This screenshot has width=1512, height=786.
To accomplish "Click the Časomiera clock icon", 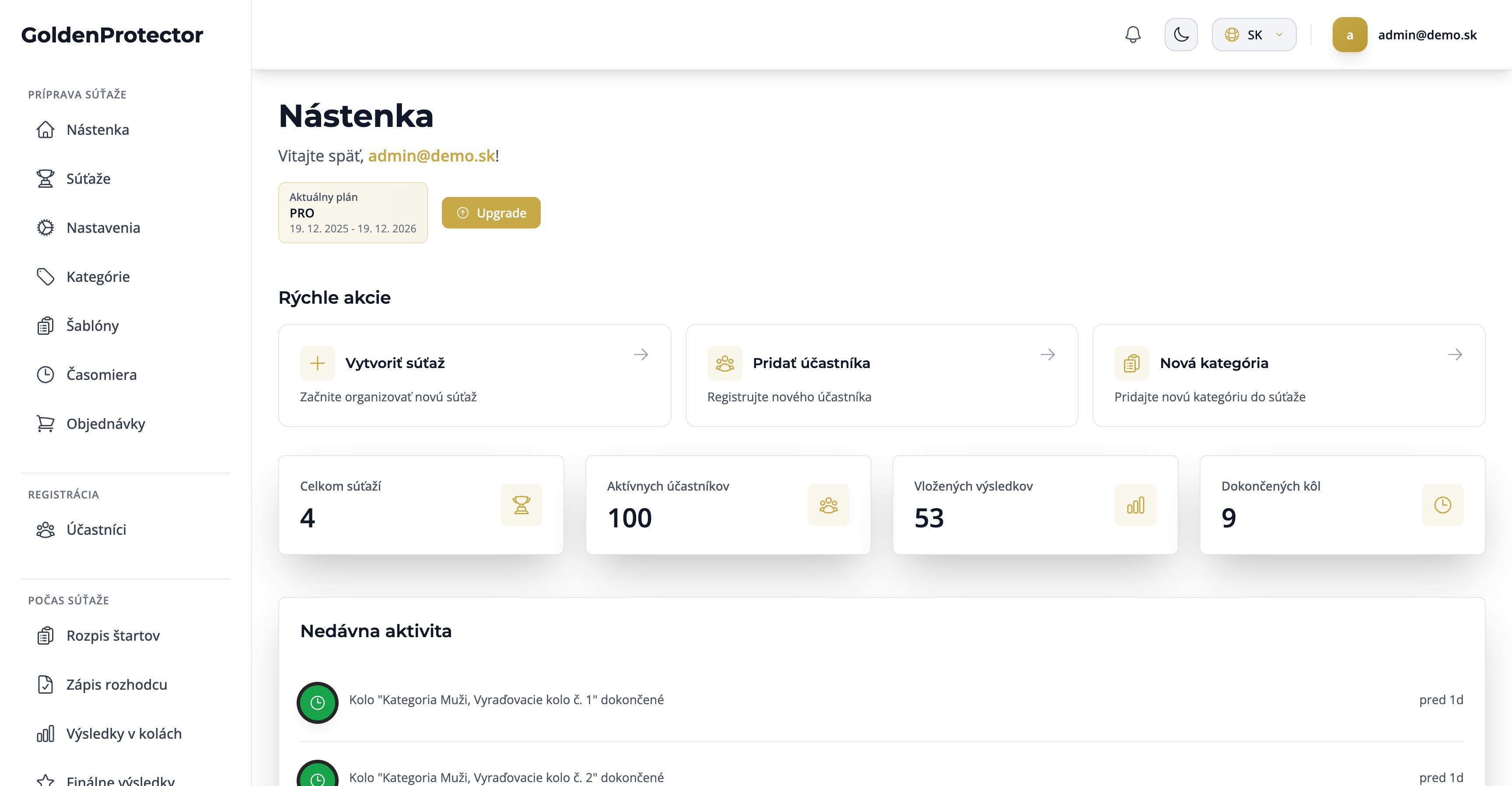I will (45, 375).
